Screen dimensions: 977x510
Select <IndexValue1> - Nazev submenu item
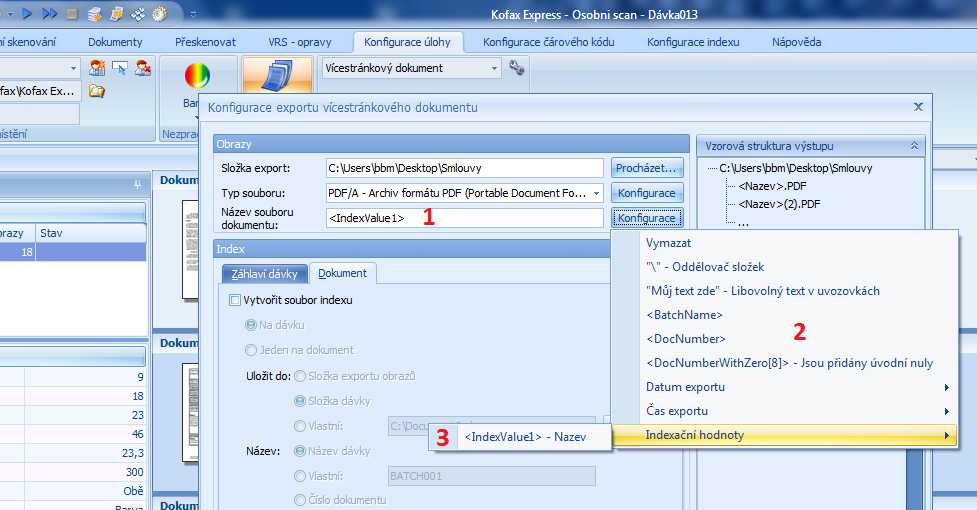click(525, 437)
